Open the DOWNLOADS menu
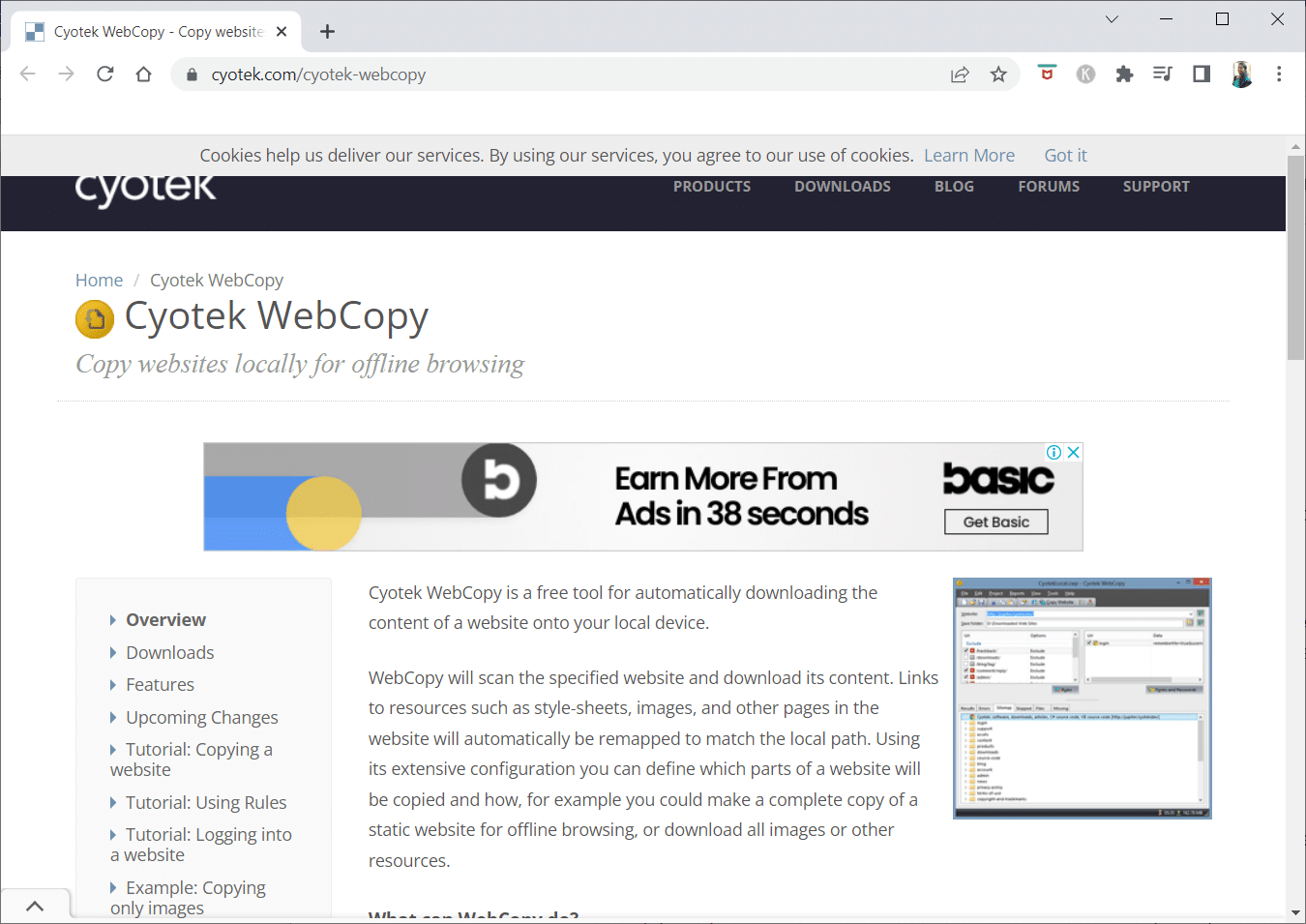The width and height of the screenshot is (1306, 924). point(843,187)
